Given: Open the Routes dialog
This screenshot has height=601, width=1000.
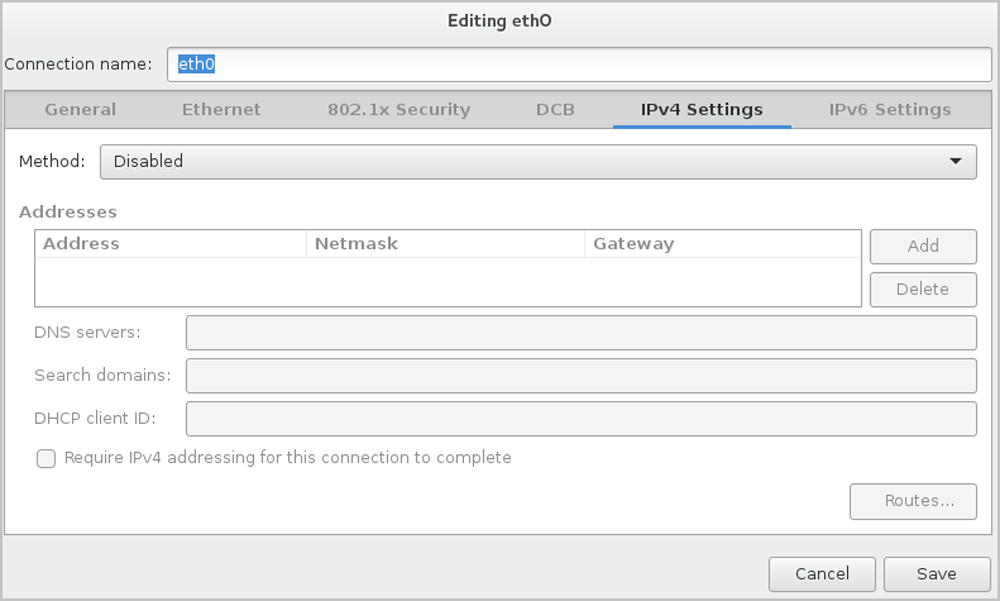Looking at the screenshot, I should click(x=913, y=501).
